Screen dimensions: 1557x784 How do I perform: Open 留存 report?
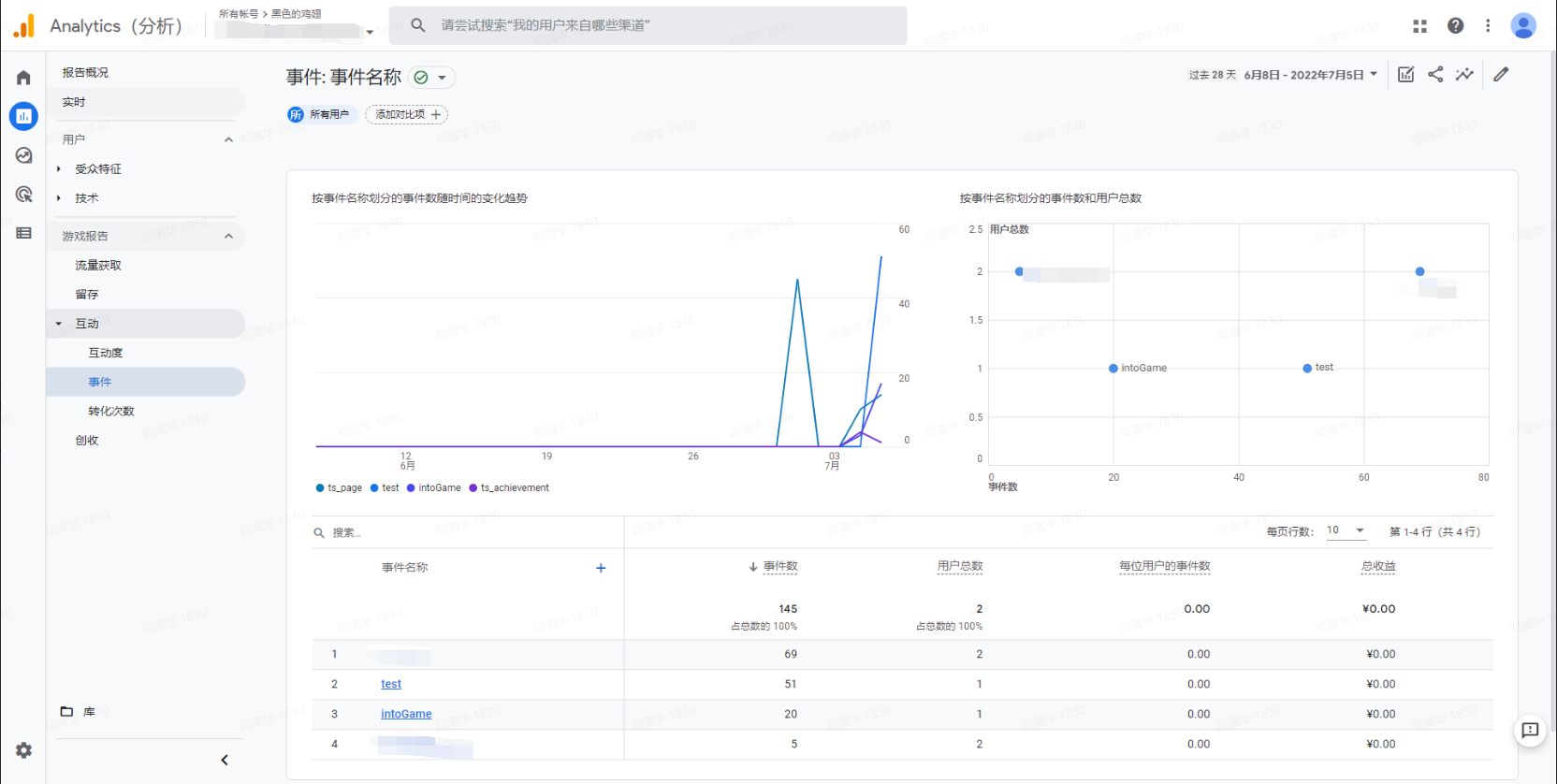click(87, 295)
